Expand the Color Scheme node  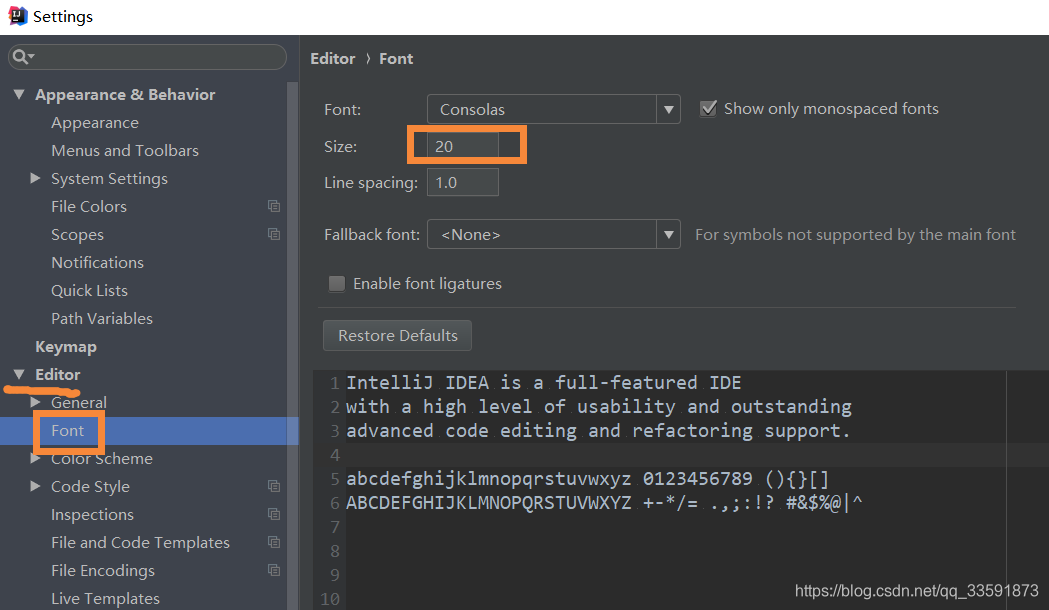click(35, 458)
